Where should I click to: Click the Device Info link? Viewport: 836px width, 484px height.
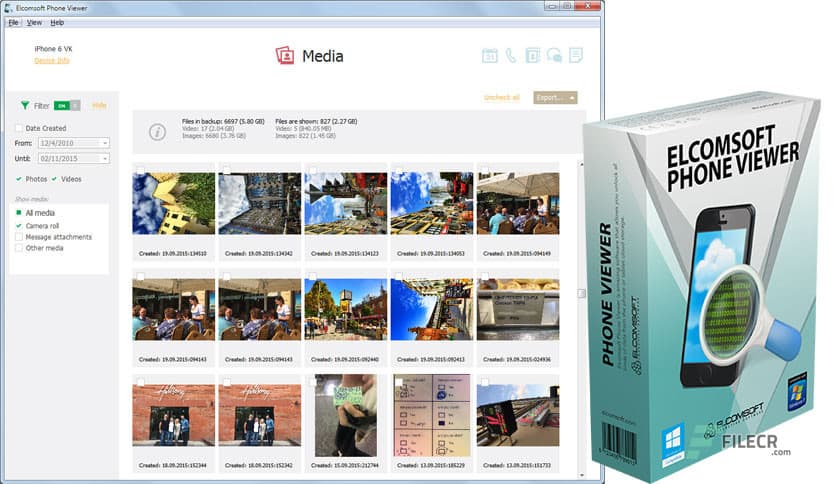coord(52,60)
